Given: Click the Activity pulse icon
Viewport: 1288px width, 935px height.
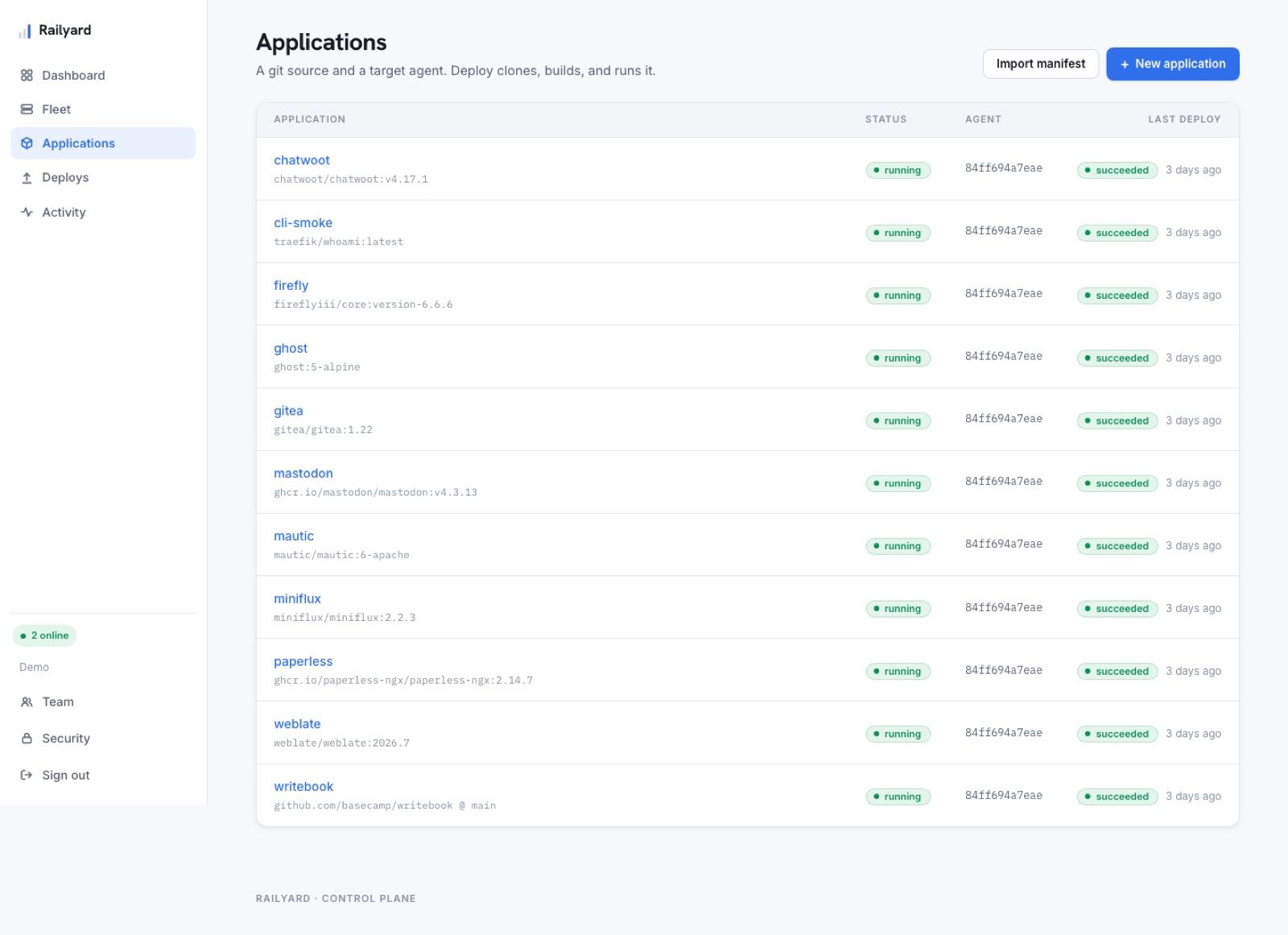Looking at the screenshot, I should tap(27, 212).
